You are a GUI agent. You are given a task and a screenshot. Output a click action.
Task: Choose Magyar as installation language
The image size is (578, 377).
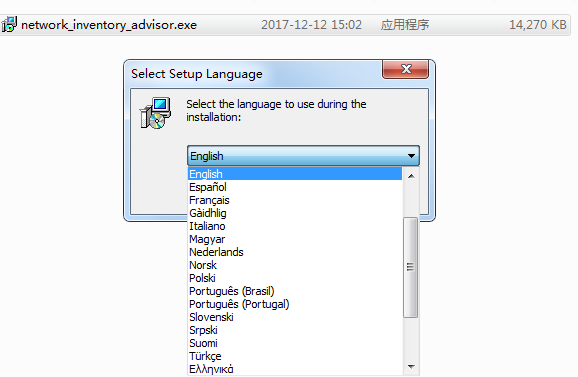(x=295, y=239)
